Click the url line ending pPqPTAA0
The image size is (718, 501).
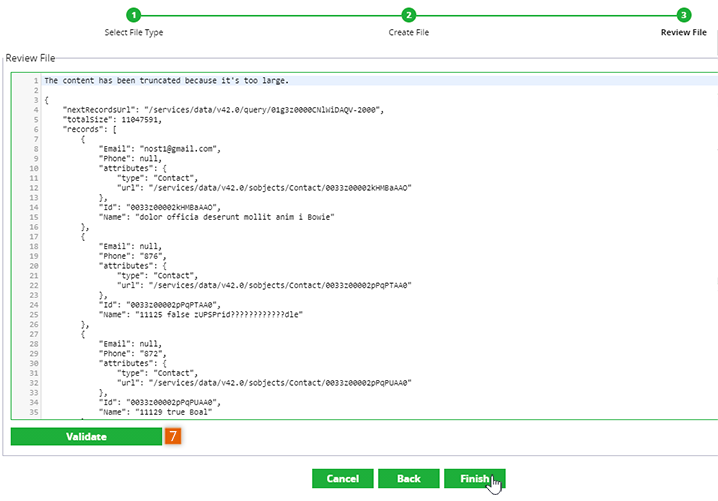coord(264,285)
